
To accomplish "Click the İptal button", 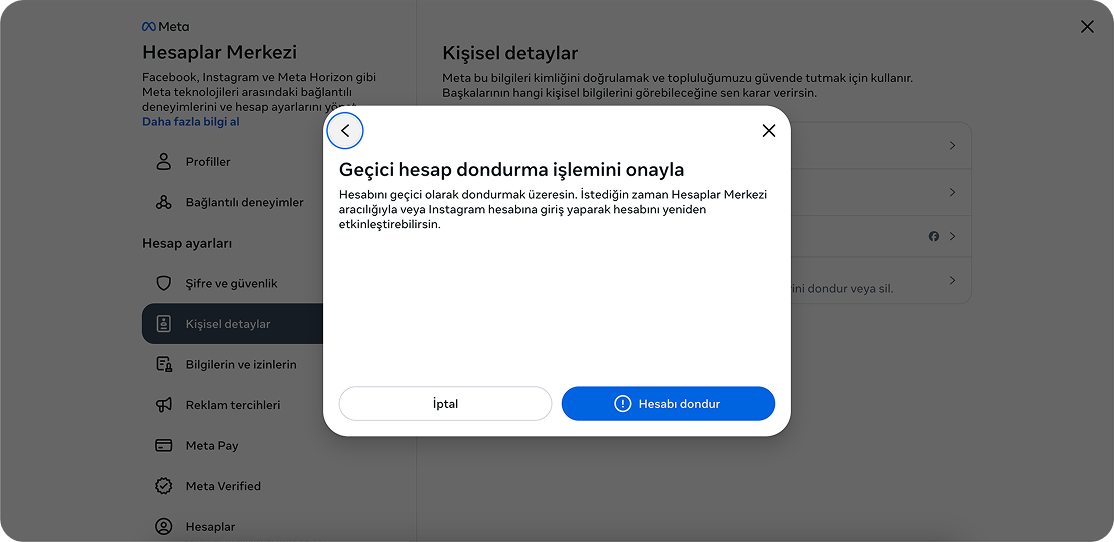I will (445, 403).
